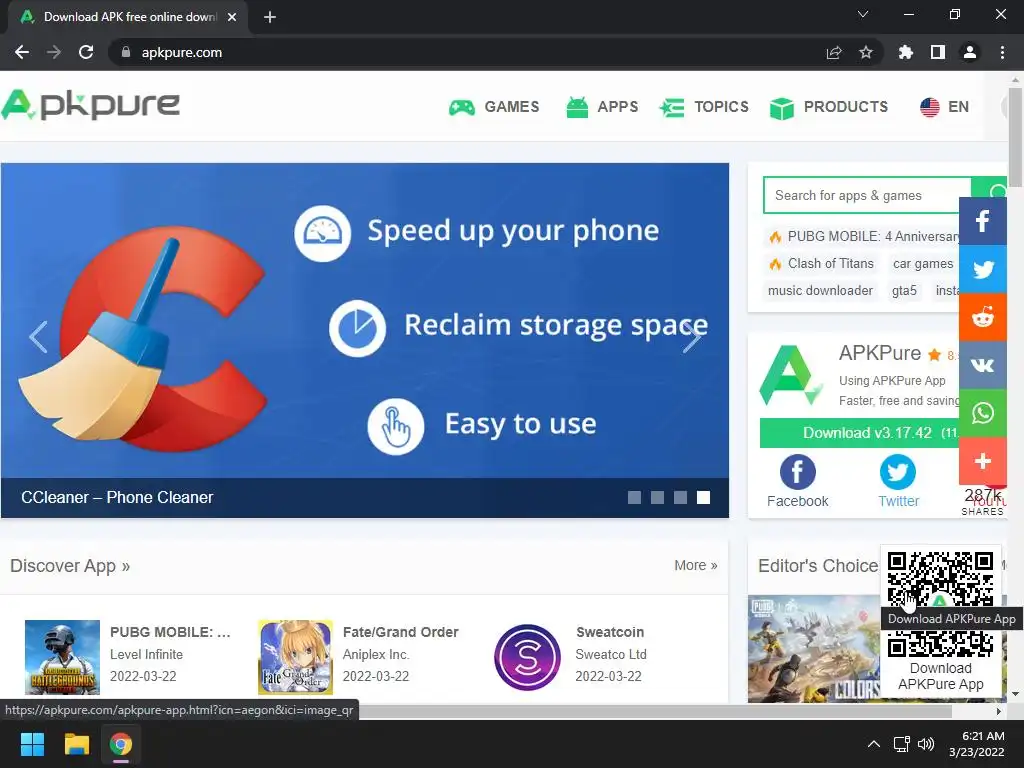Viewport: 1024px width, 768px height.
Task: Show the next banner slide
Action: tap(692, 337)
